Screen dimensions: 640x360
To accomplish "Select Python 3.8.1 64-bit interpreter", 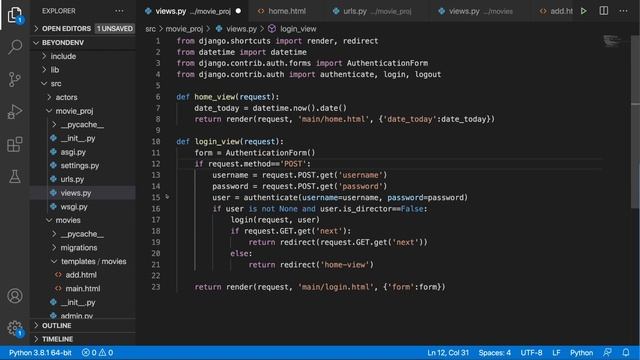I will (x=40, y=353).
